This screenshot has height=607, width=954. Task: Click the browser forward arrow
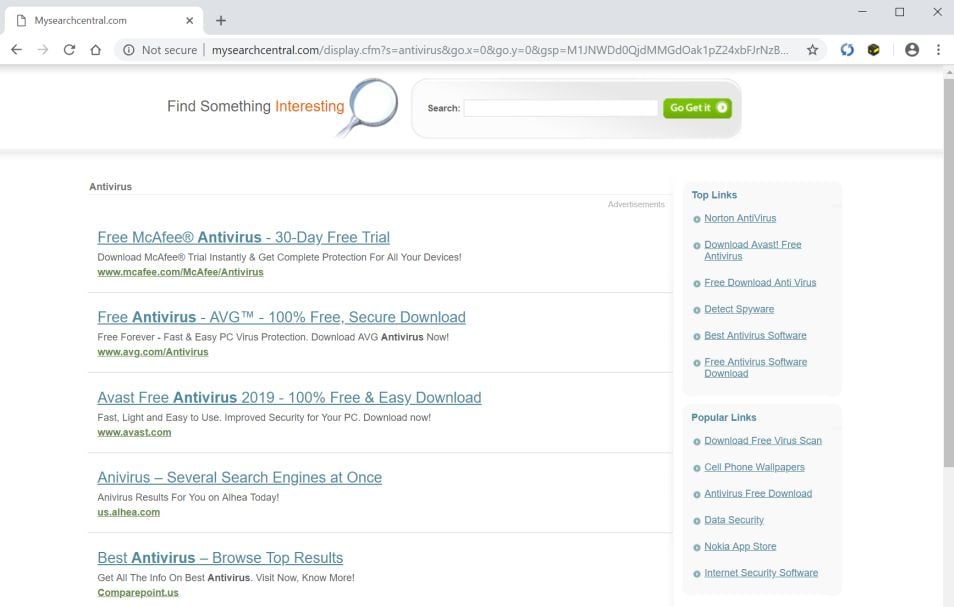point(43,50)
